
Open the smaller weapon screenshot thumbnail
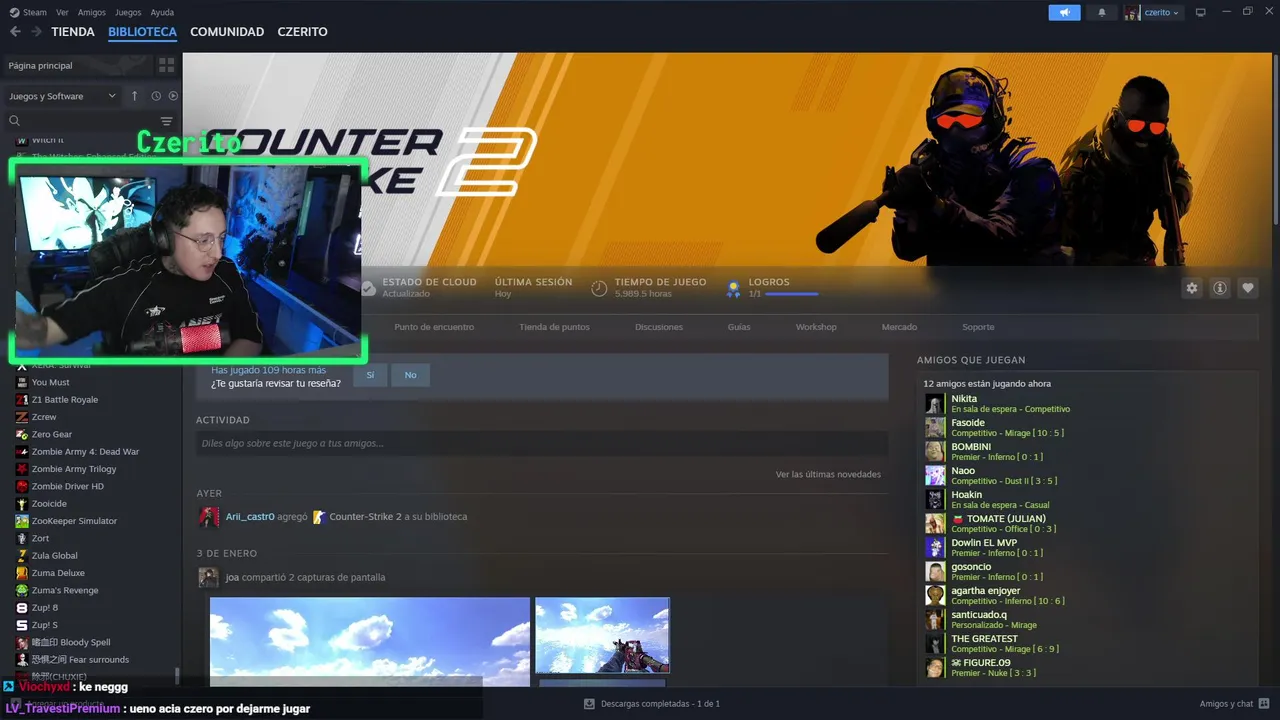[602, 635]
